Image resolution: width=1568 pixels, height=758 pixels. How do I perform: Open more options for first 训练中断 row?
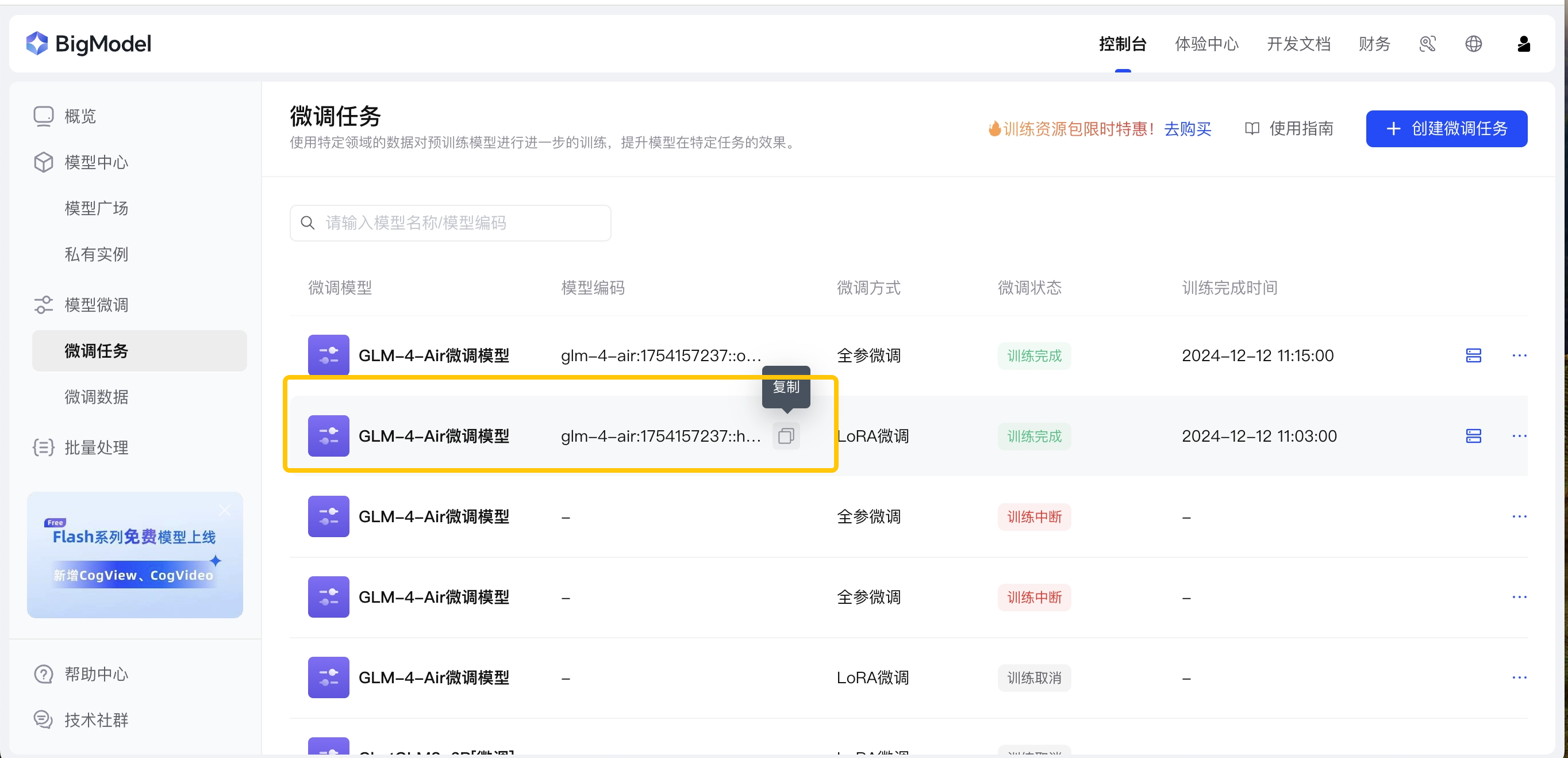(x=1519, y=516)
